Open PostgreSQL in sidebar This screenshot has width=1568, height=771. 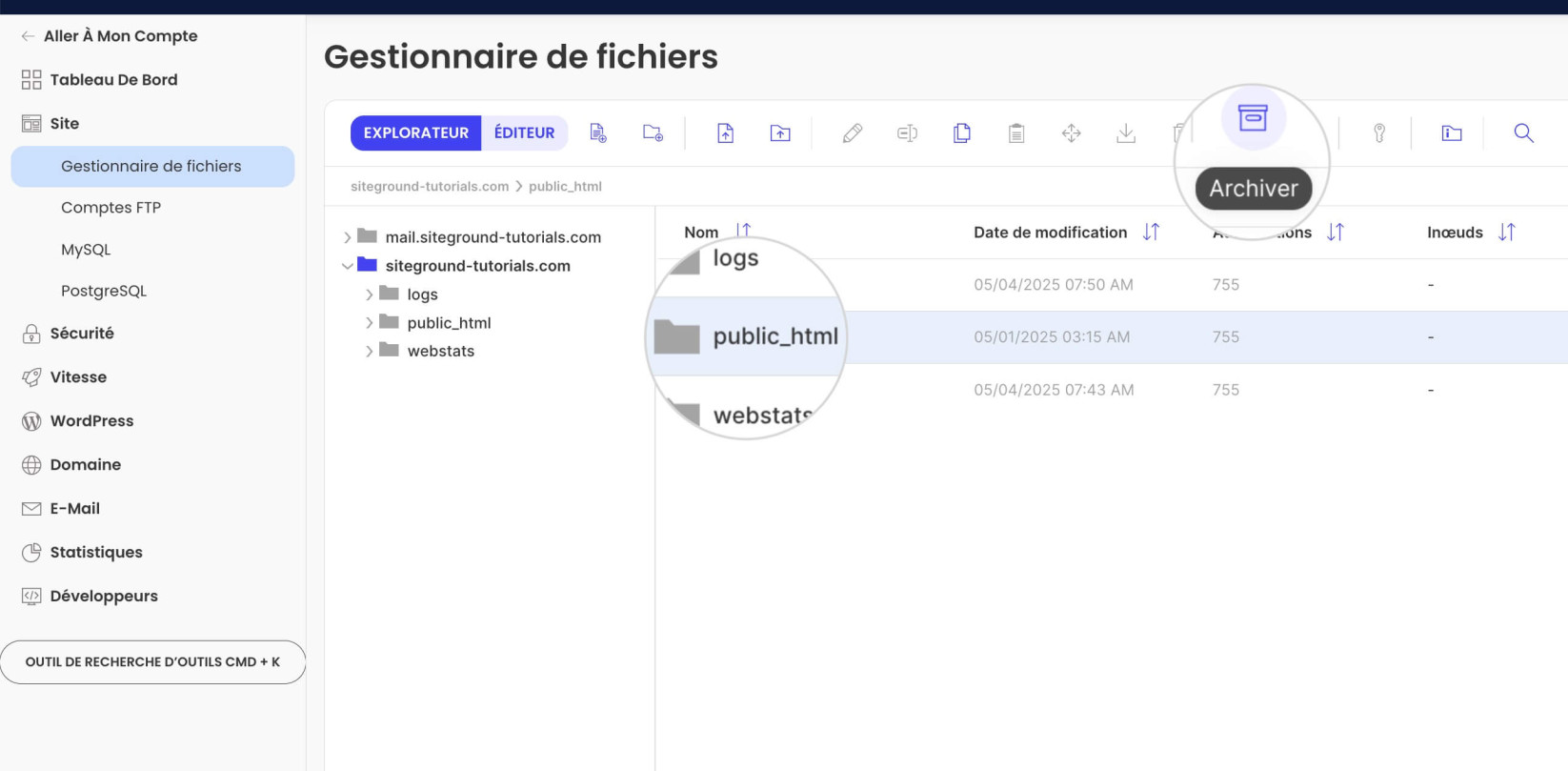104,292
